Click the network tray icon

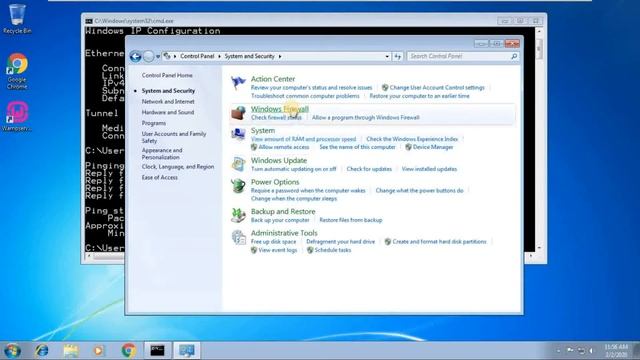[x=581, y=351]
